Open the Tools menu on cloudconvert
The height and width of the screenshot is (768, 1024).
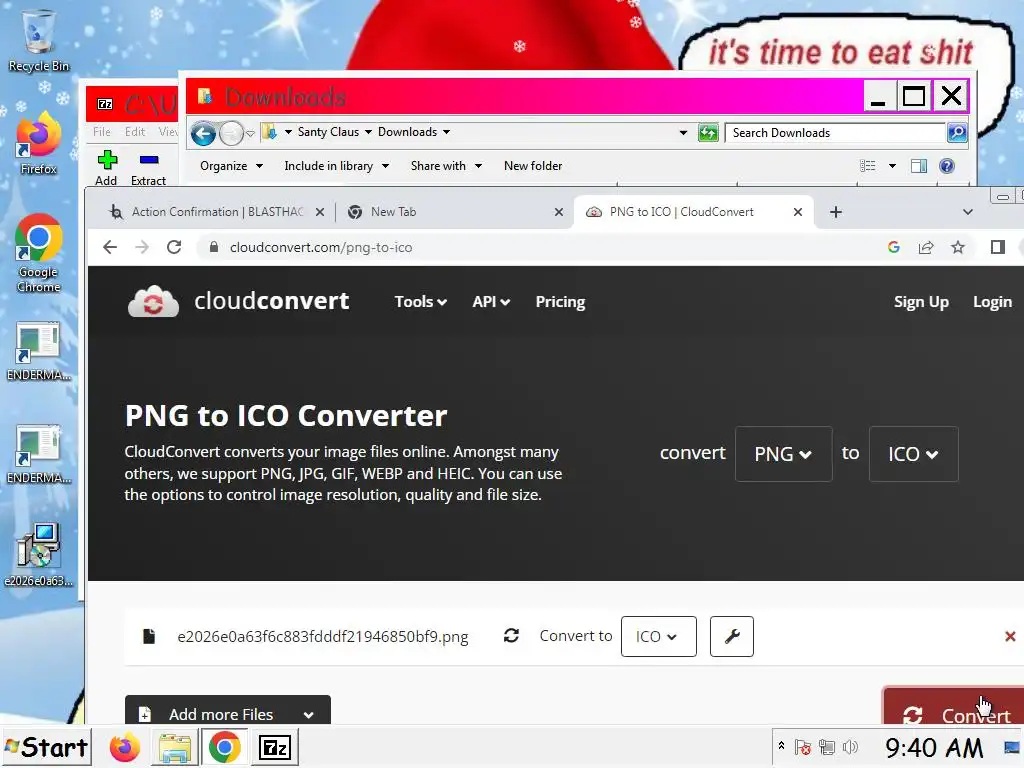tap(420, 302)
